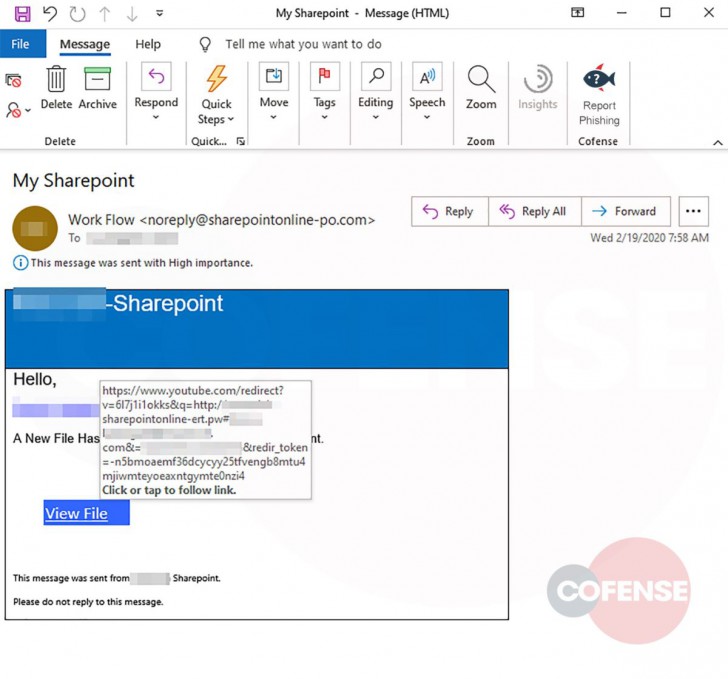Viewport: 728px width, 679px height.
Task: Expand the Editing dropdown chevron
Action: (376, 117)
